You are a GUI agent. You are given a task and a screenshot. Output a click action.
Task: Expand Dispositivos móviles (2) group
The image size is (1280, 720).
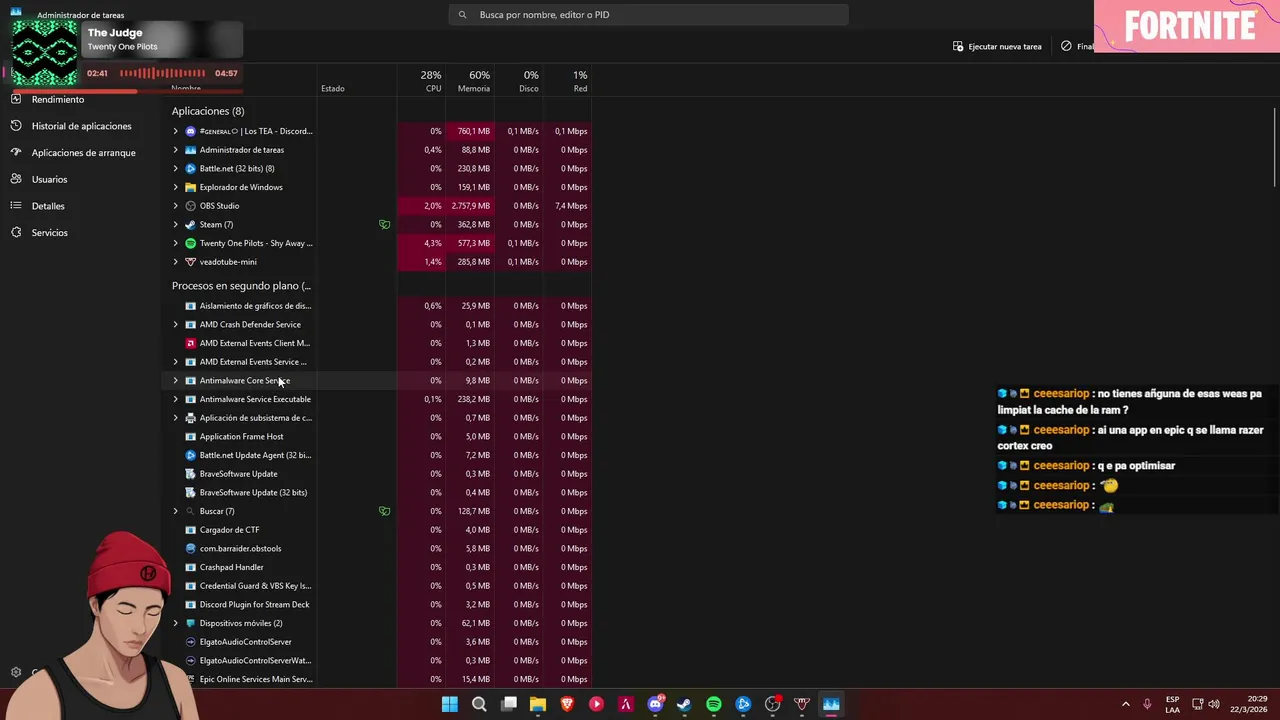(175, 623)
